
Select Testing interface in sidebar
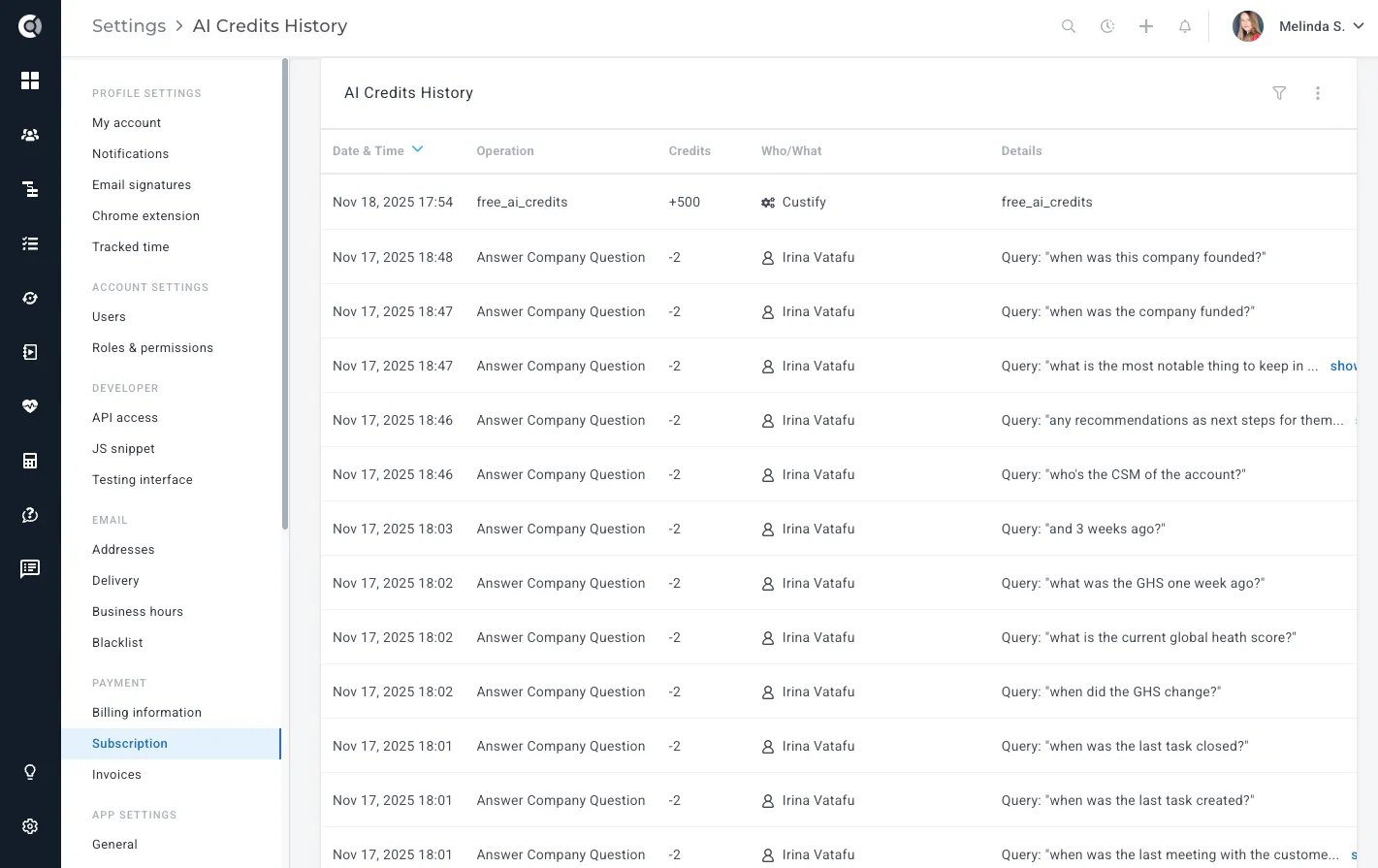(143, 480)
